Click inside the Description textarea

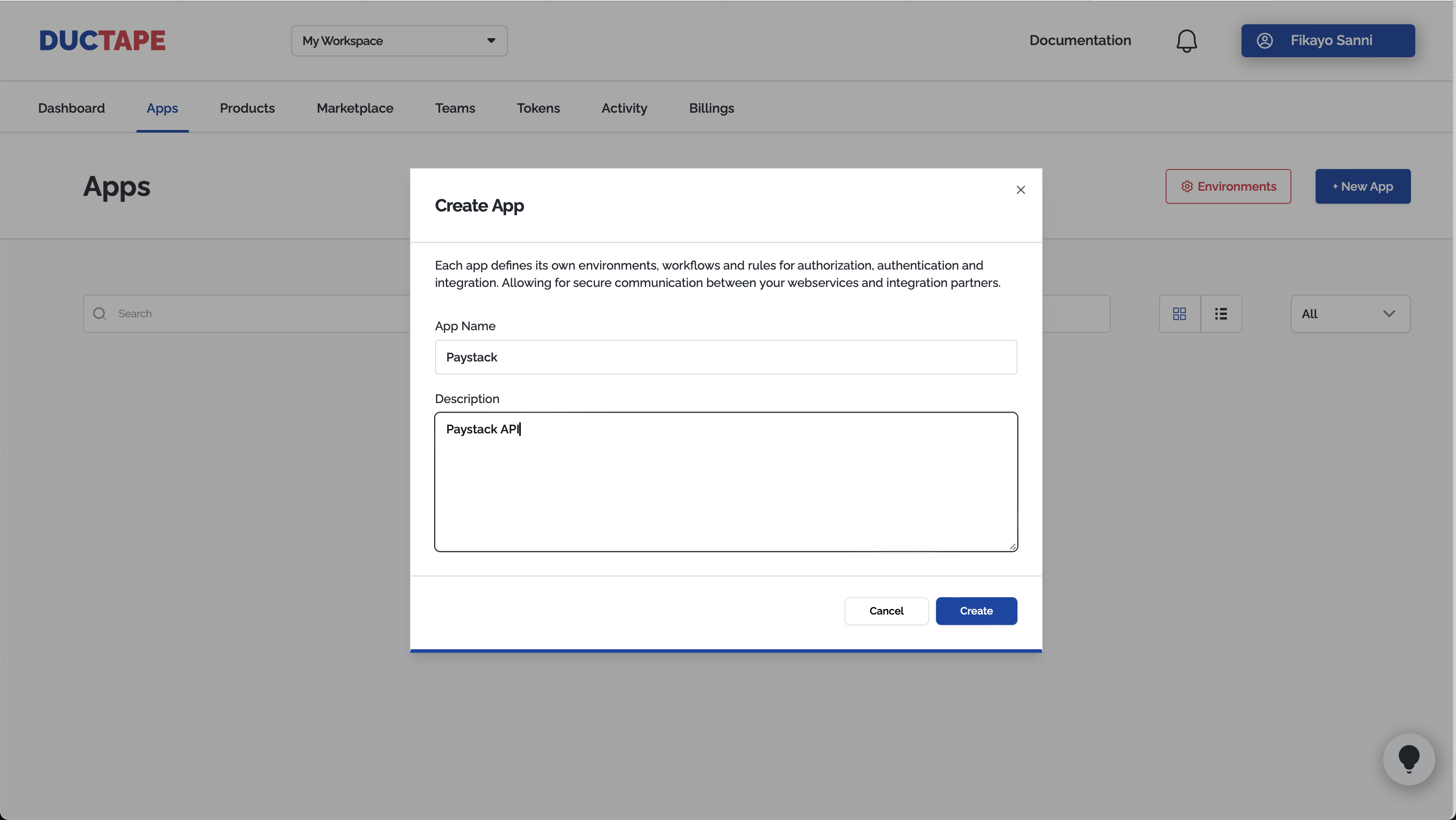pyautogui.click(x=726, y=482)
